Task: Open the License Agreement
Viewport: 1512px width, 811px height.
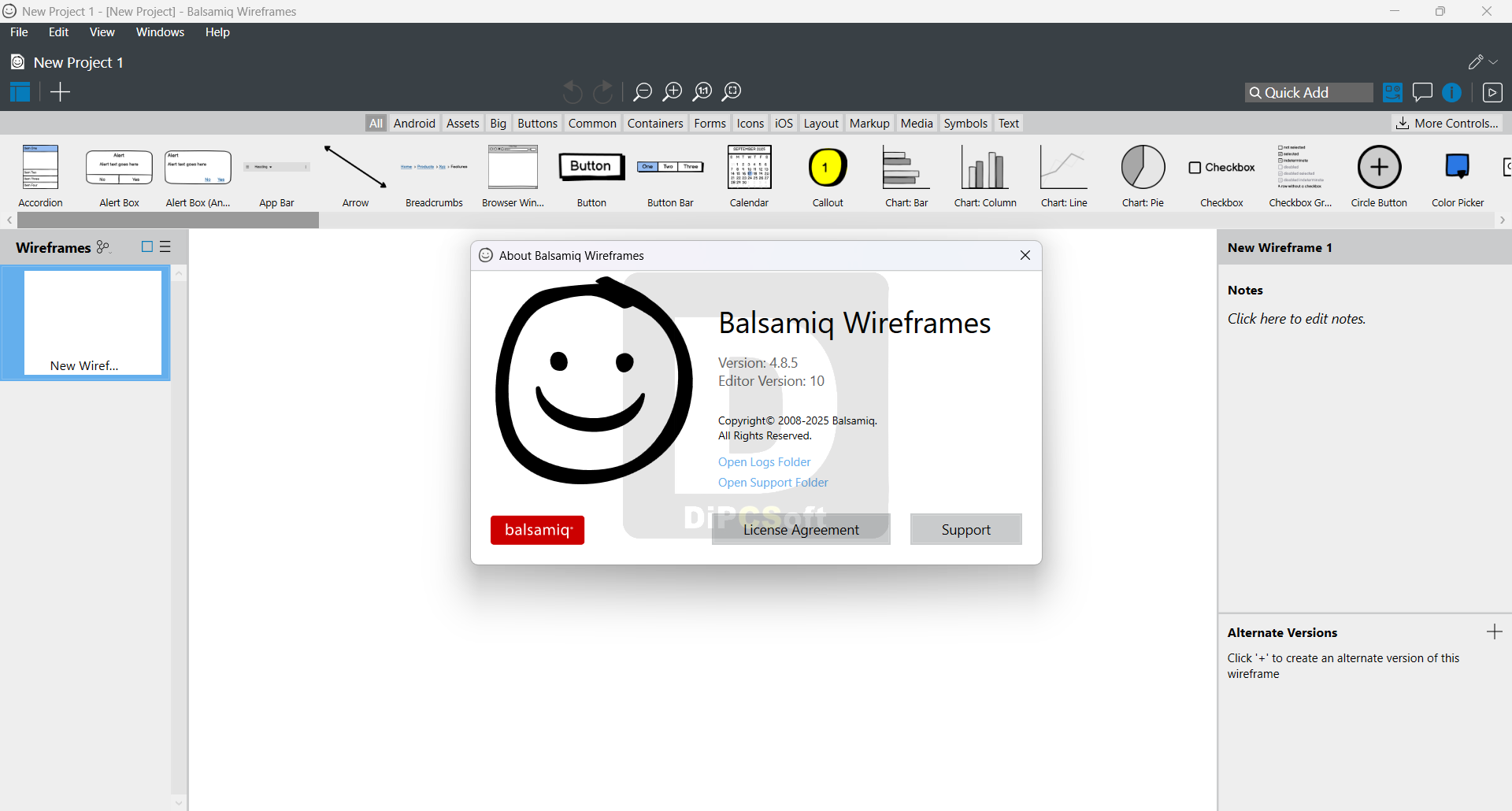Action: tap(801, 530)
